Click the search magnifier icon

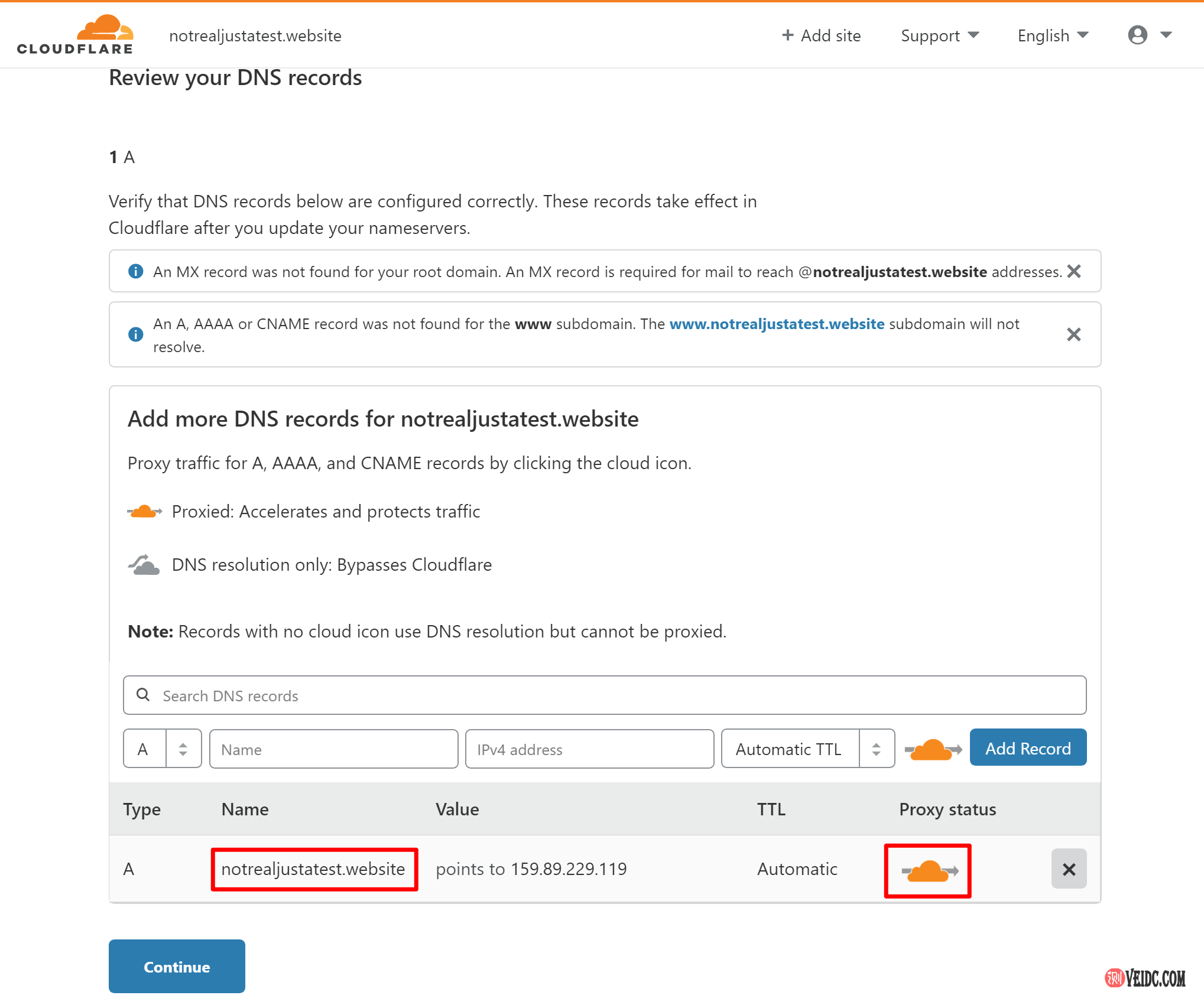coord(143,695)
